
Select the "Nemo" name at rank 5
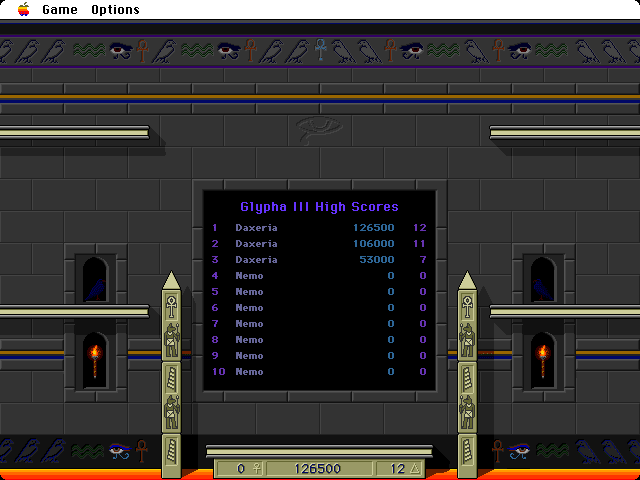click(249, 291)
